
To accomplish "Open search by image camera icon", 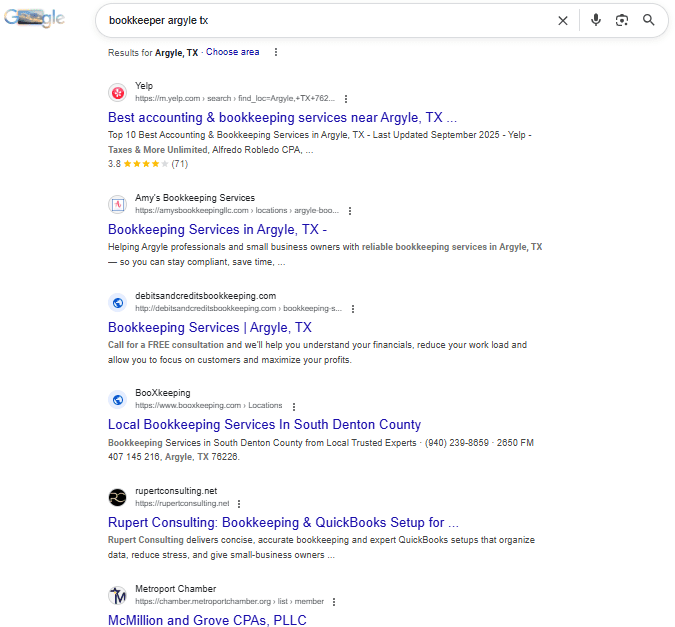I will coord(622,20).
